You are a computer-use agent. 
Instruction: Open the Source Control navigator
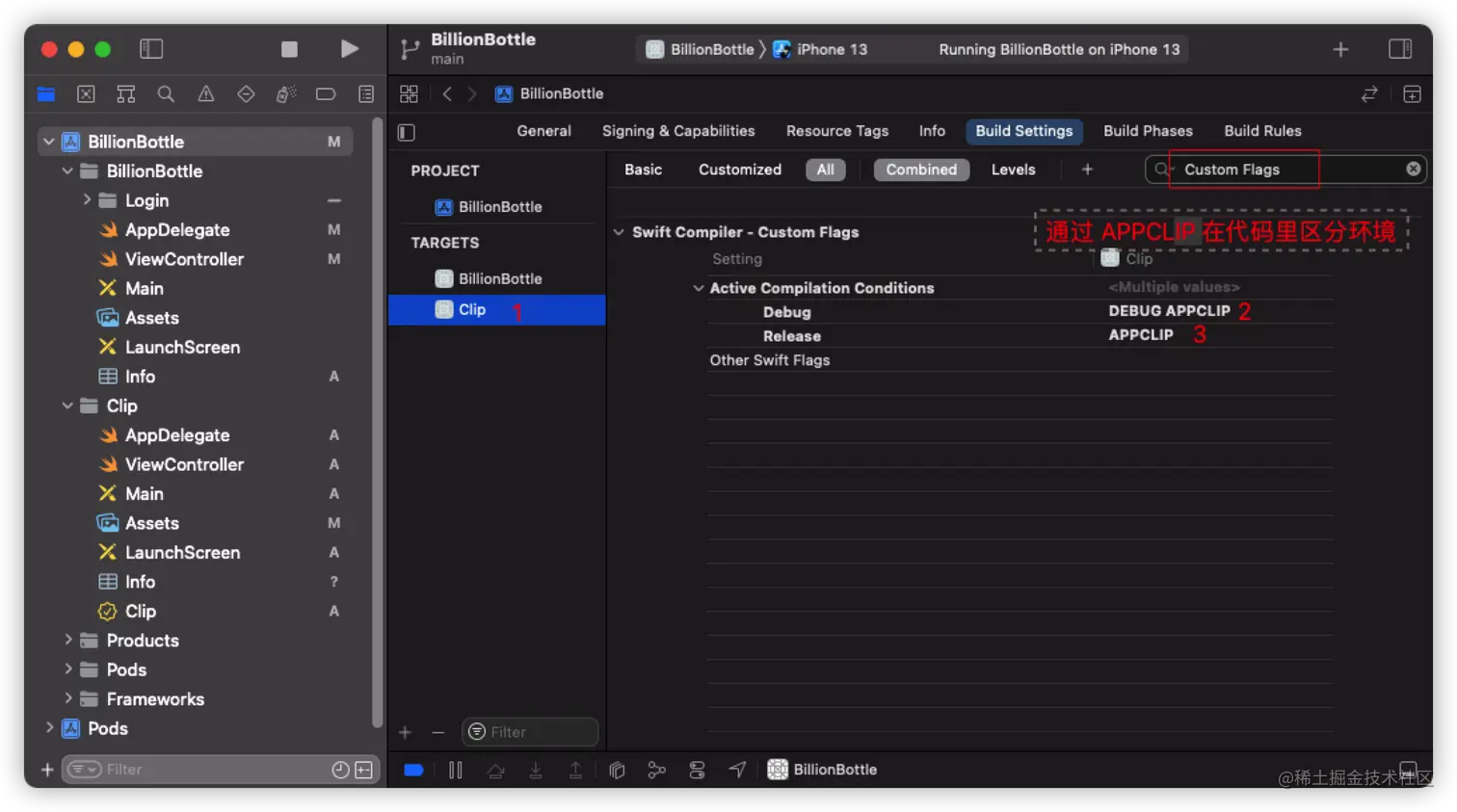tap(86, 94)
